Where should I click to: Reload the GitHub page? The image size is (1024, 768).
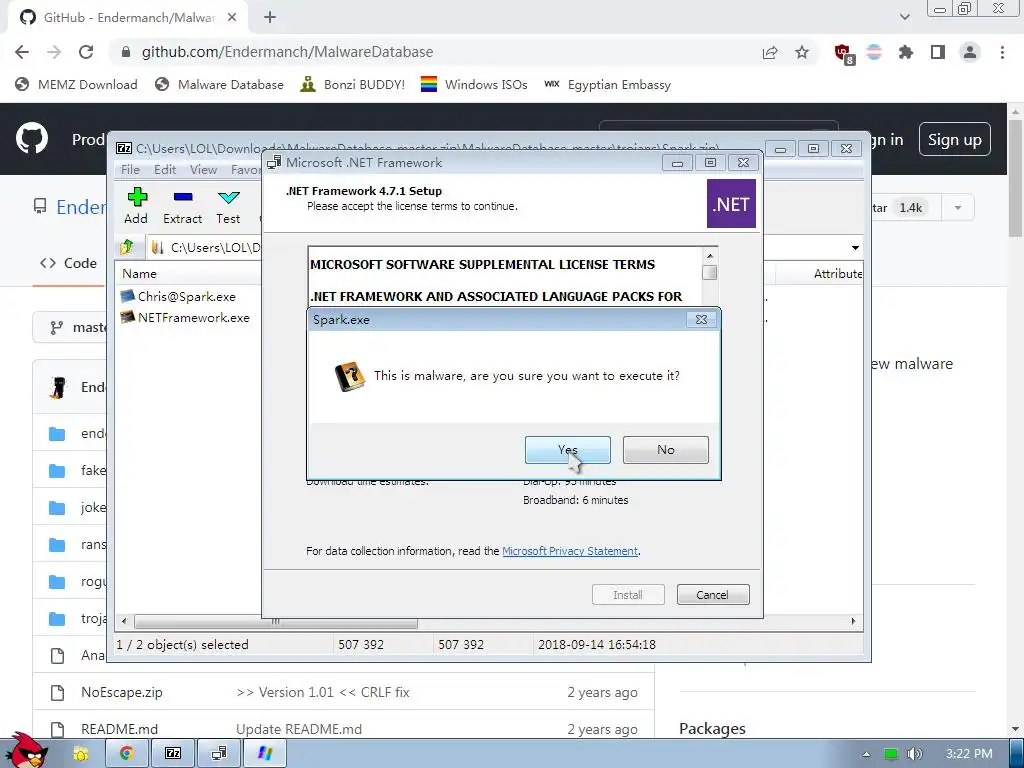pos(86,52)
